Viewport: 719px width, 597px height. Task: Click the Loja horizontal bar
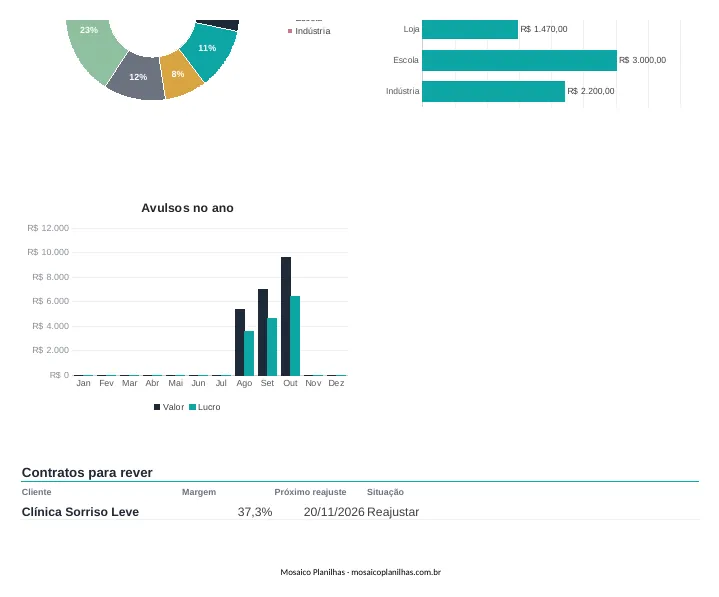point(470,29)
